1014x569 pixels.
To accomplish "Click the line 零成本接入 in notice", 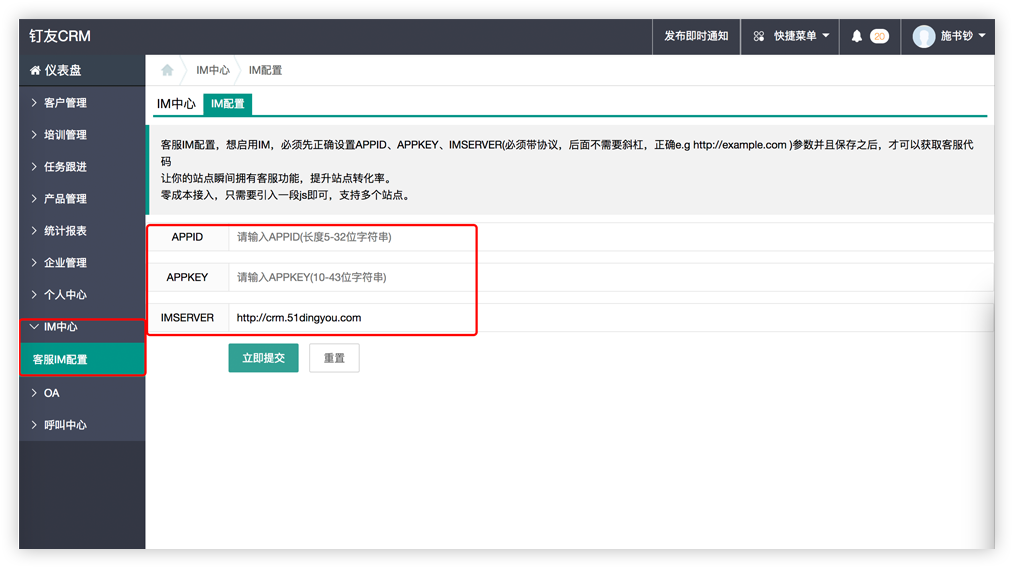I will point(285,195).
